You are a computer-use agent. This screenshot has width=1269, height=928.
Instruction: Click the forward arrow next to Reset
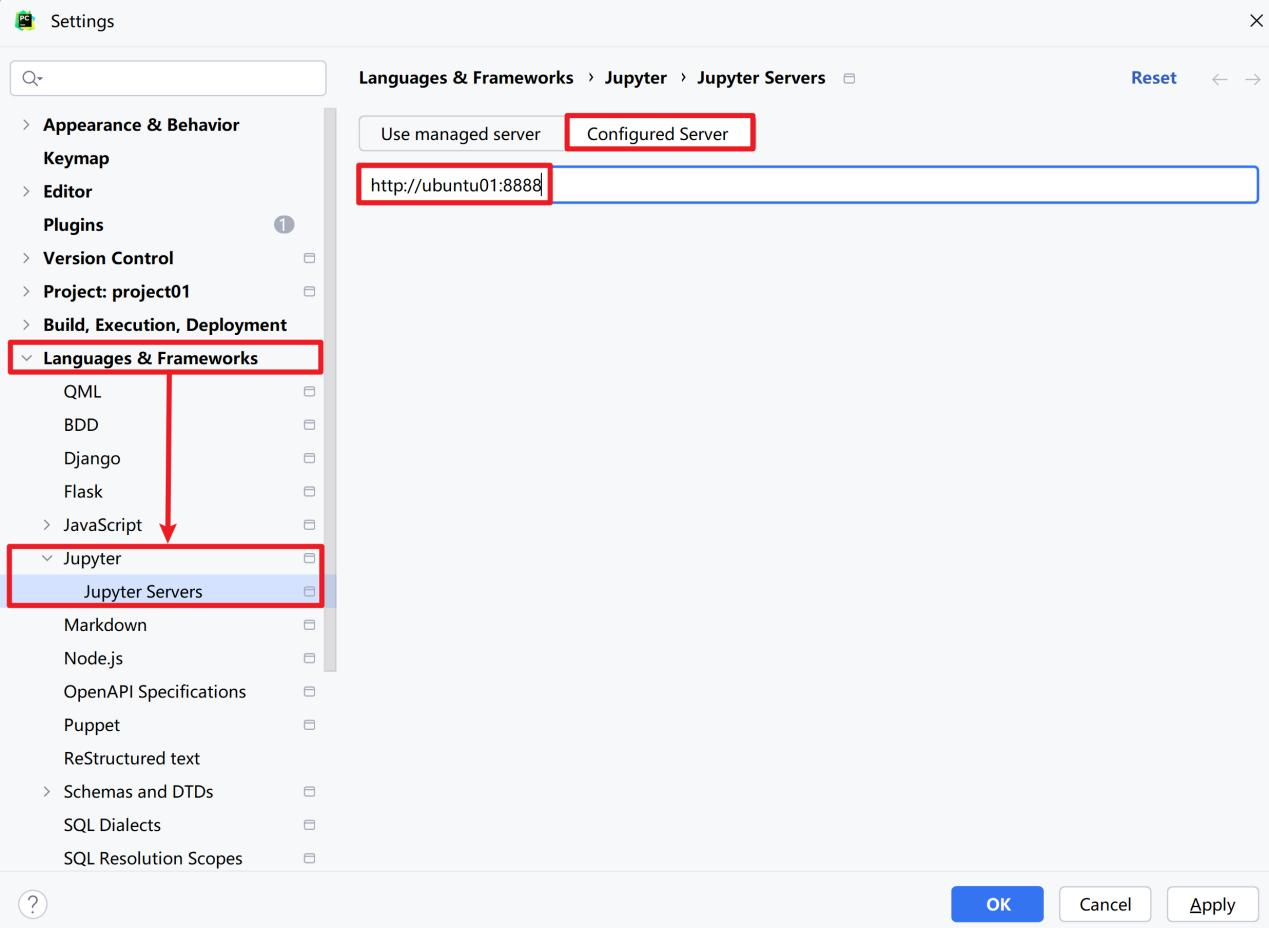click(1252, 79)
